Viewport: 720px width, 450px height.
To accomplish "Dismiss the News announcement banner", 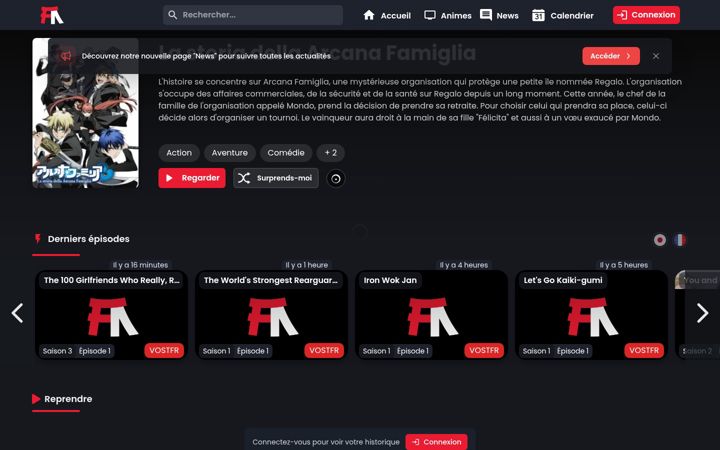I will (656, 56).
